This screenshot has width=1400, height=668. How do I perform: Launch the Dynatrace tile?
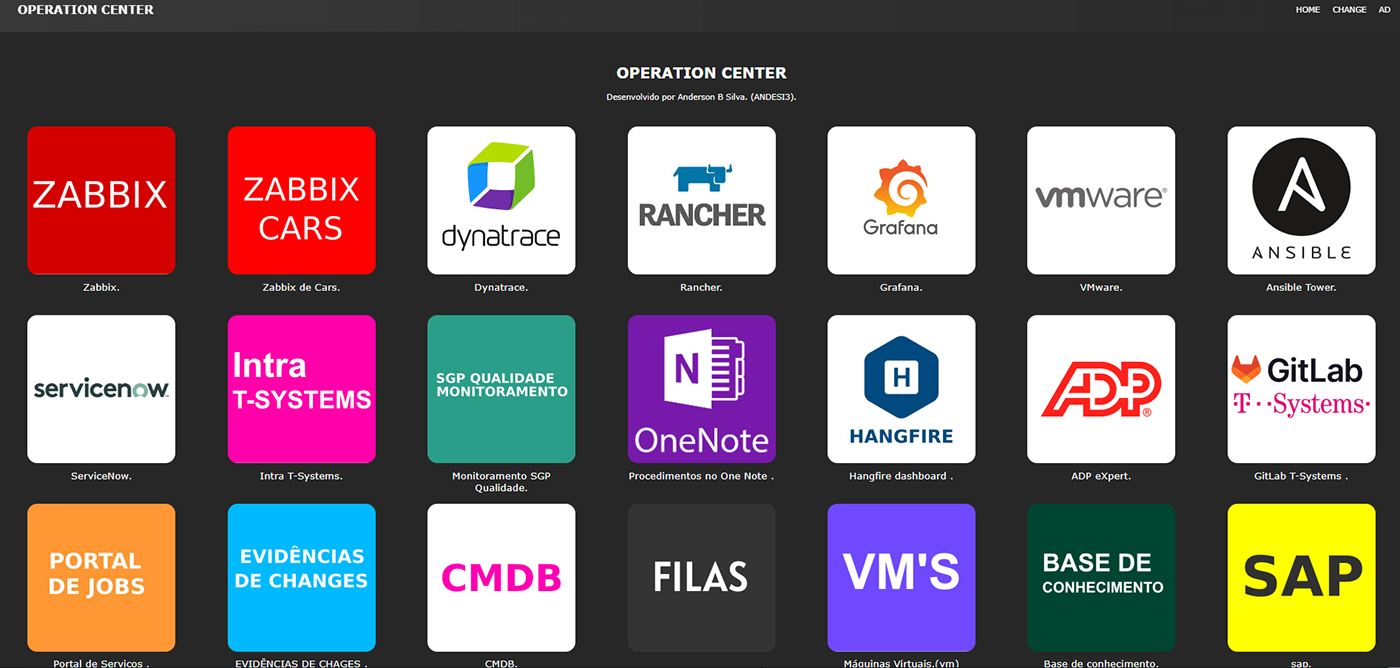501,200
